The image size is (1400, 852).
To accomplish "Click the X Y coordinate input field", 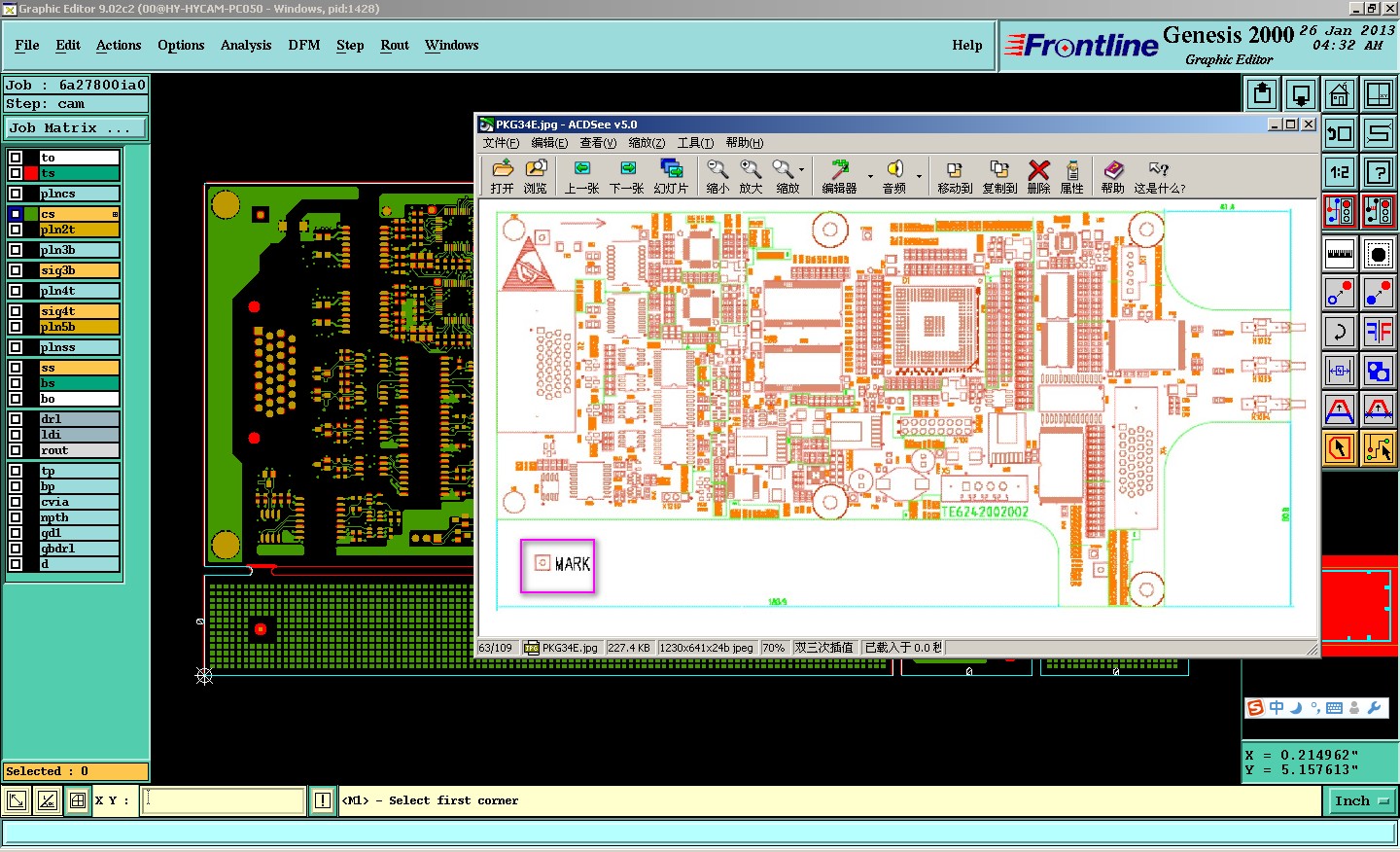I will [x=224, y=800].
